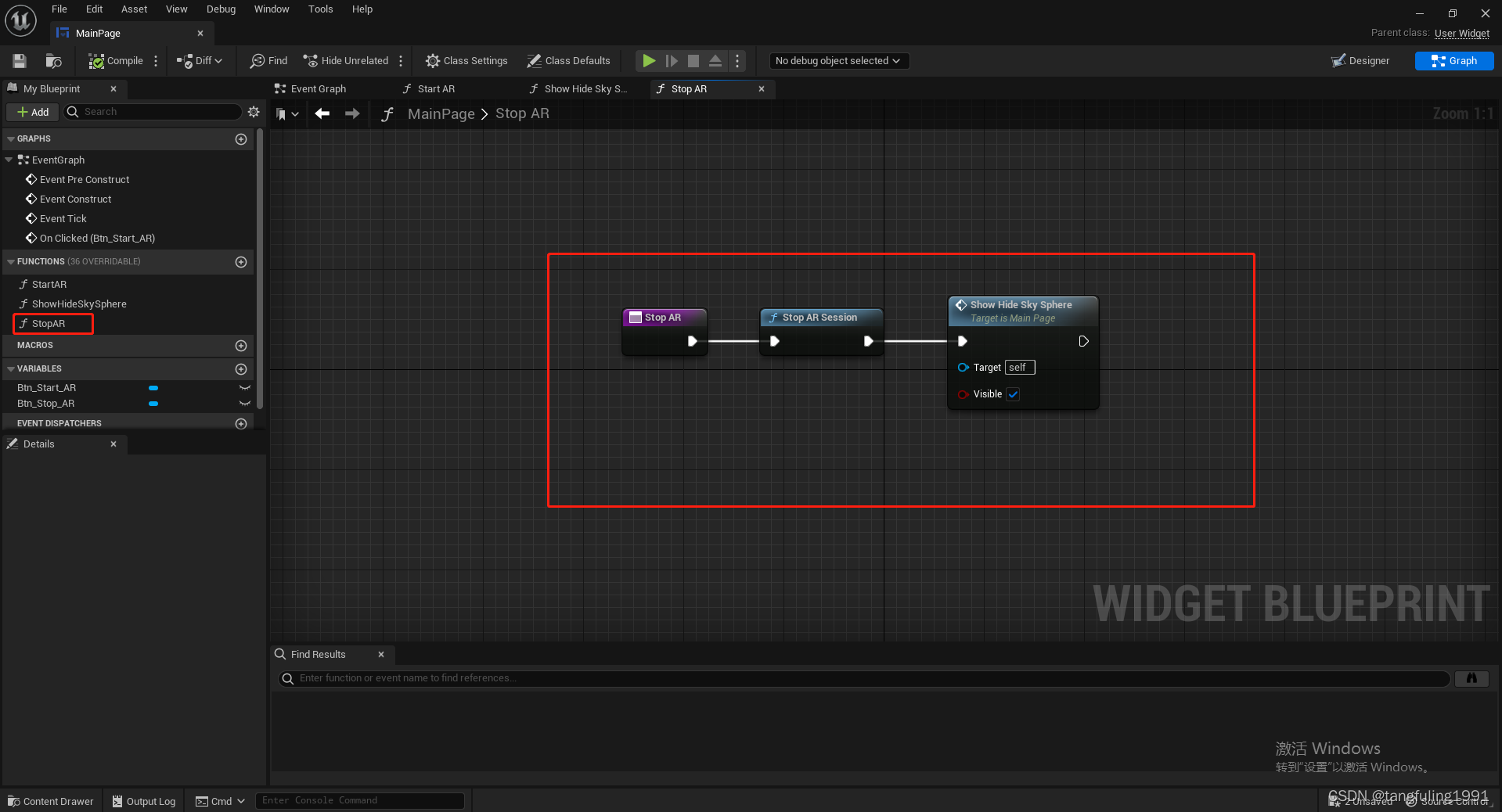1502x812 pixels.
Task: Collapse EventGraph tree node
Action: point(9,160)
